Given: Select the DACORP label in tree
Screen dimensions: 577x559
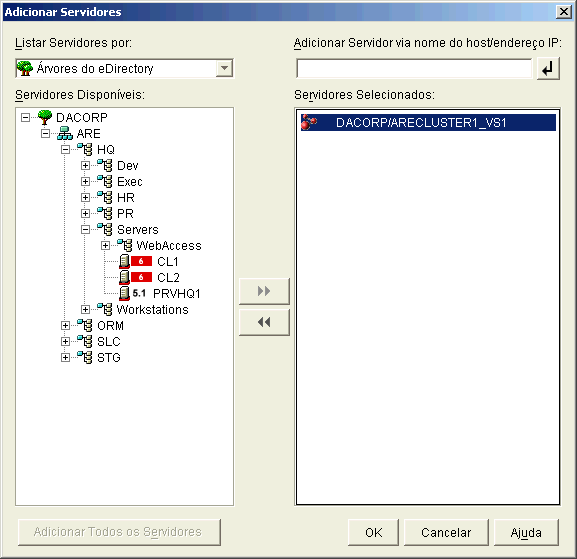Looking at the screenshot, I should [82, 118].
